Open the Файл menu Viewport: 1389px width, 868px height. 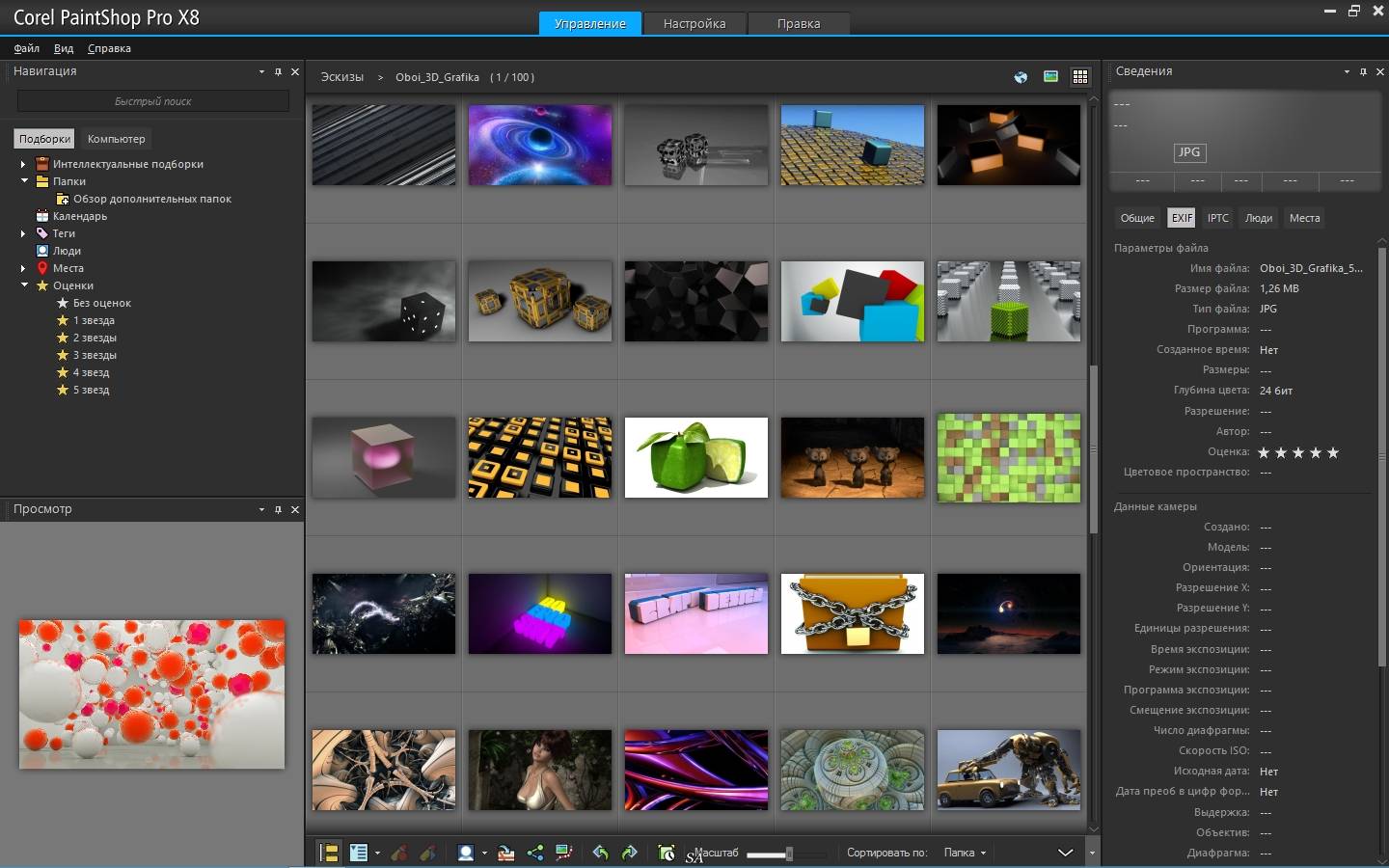(27, 48)
